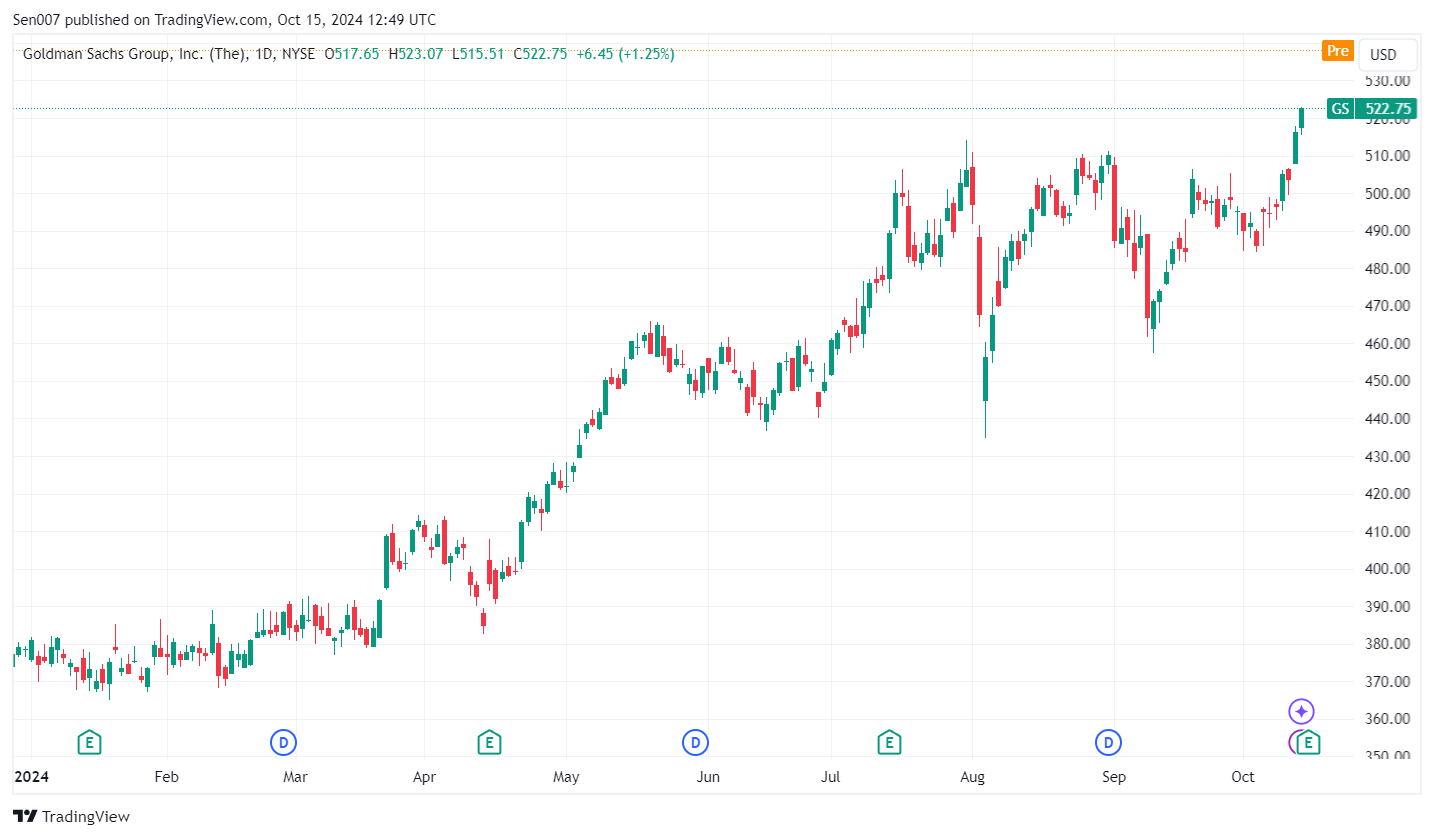This screenshot has width=1434, height=838.
Task: Click the Mar label on time axis
Action: pos(295,777)
